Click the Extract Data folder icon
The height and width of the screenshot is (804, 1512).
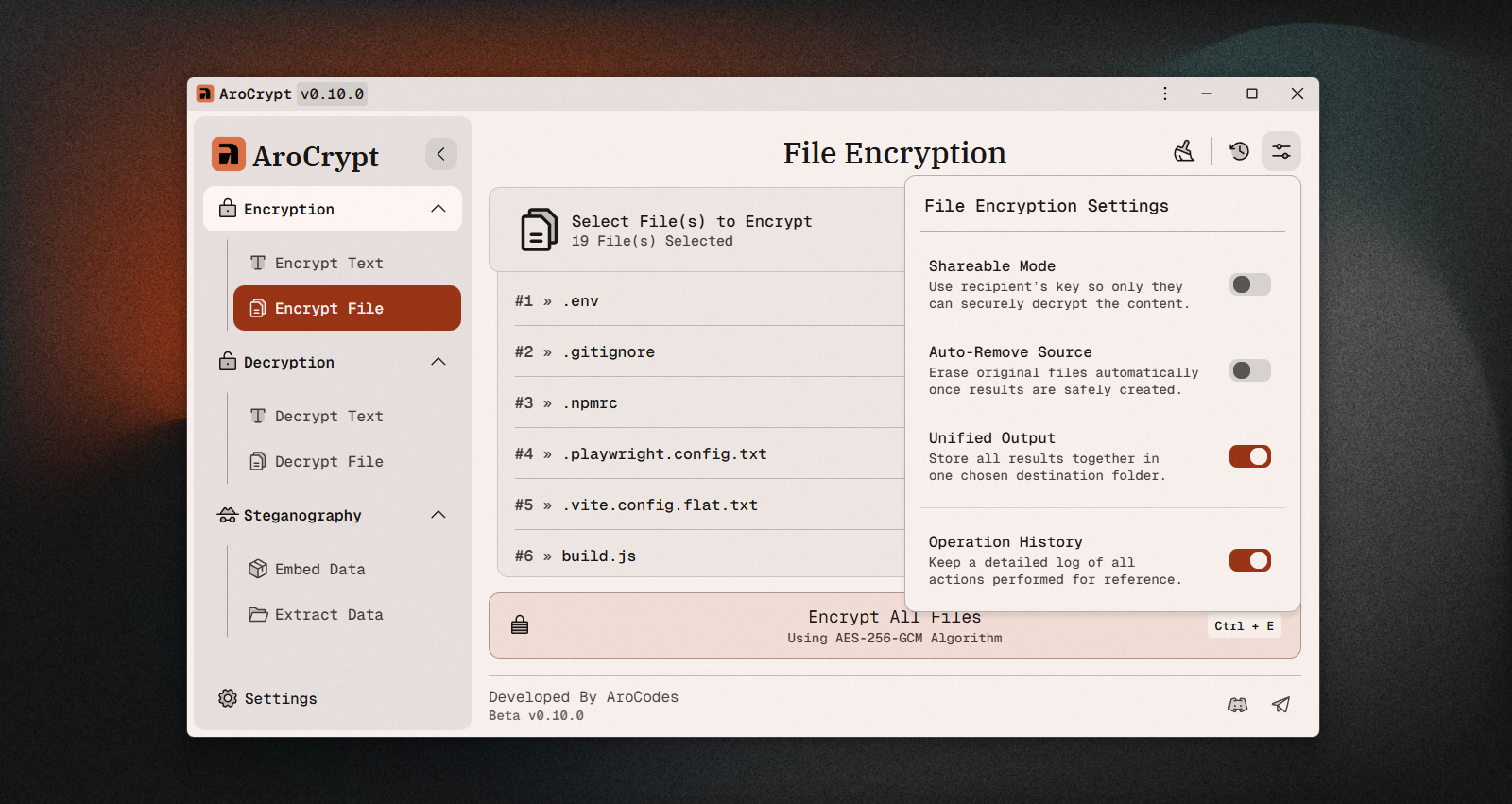(258, 614)
